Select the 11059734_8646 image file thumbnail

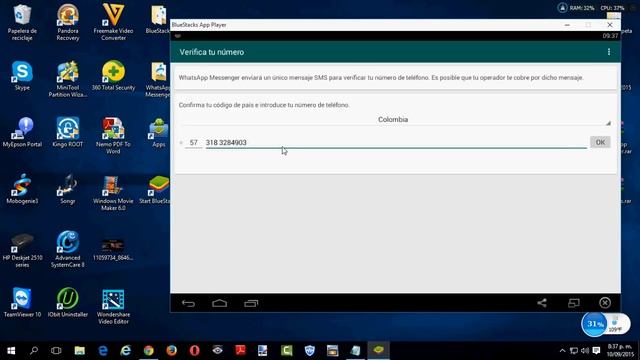click(113, 249)
